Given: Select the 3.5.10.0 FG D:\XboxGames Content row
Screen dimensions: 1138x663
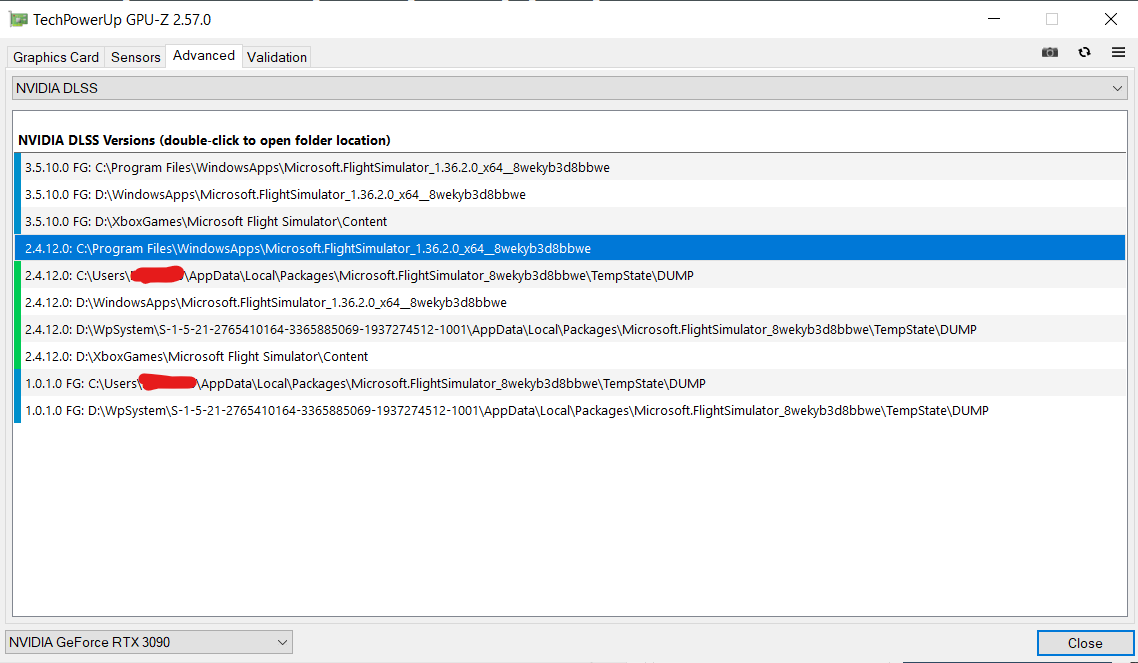Looking at the screenshot, I should click(570, 221).
